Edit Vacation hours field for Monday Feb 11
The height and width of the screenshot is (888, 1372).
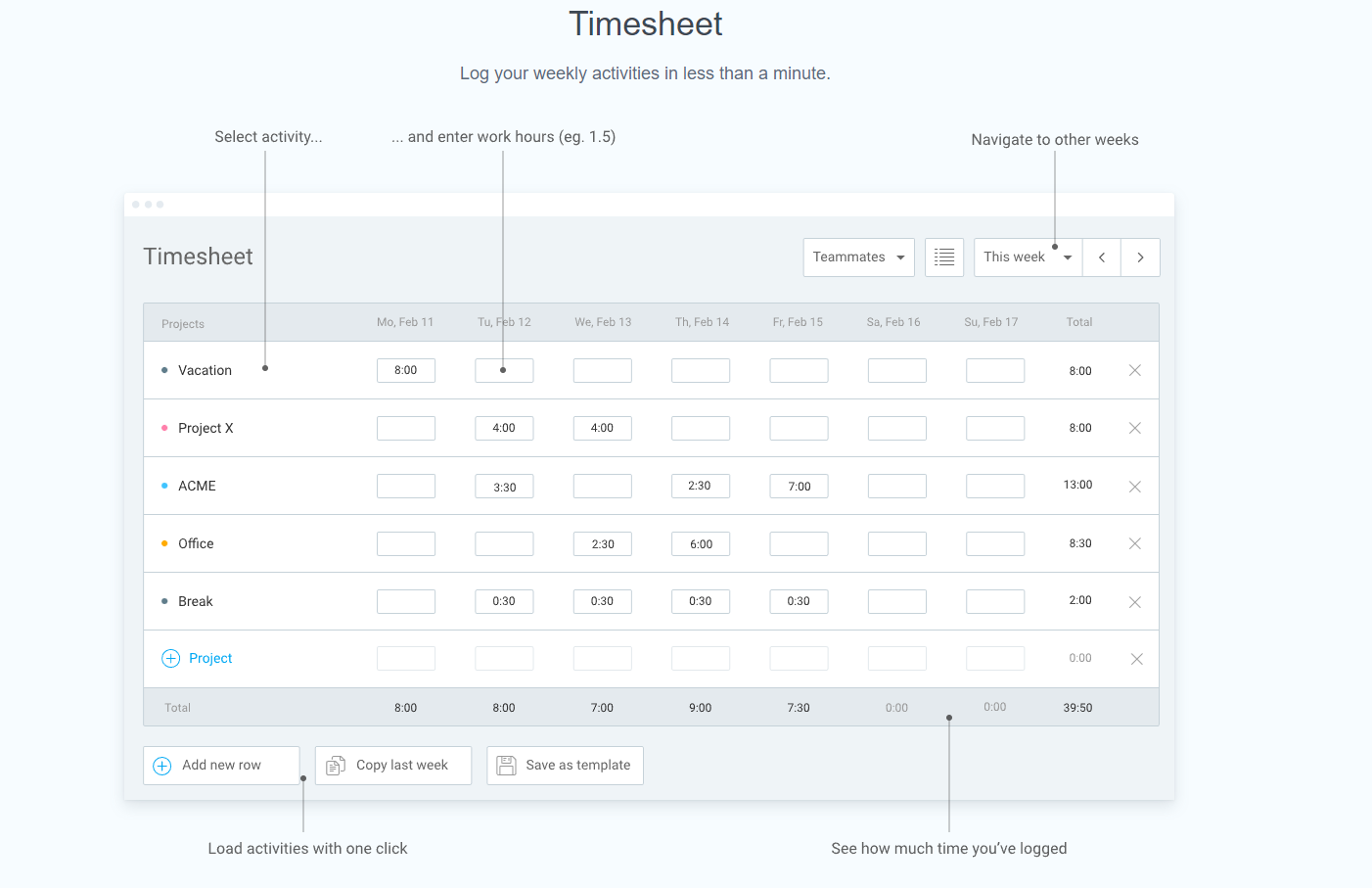405,370
